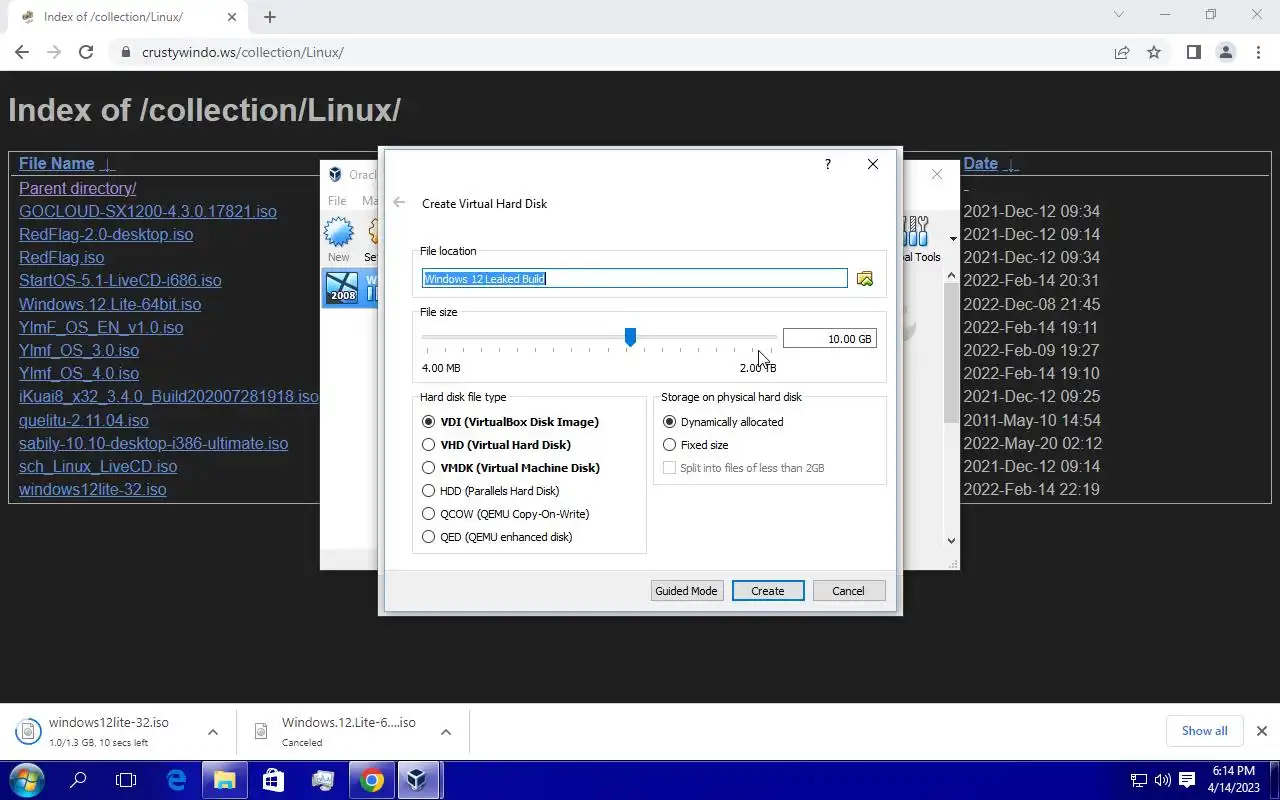Open File Explorer from taskbar
The width and height of the screenshot is (1280, 800).
tap(225, 780)
